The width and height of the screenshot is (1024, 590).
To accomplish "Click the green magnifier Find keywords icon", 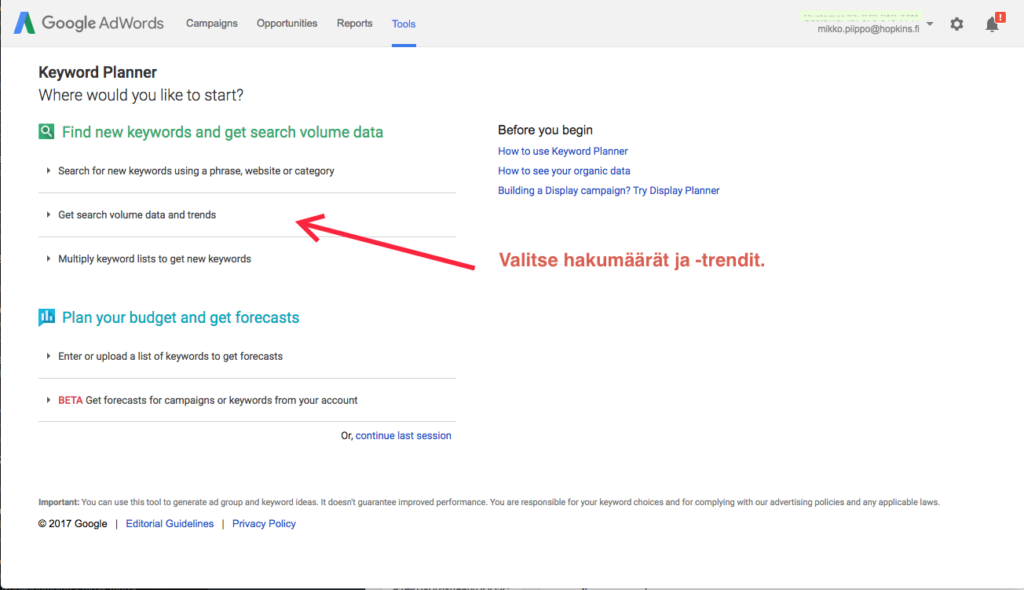I will [46, 131].
